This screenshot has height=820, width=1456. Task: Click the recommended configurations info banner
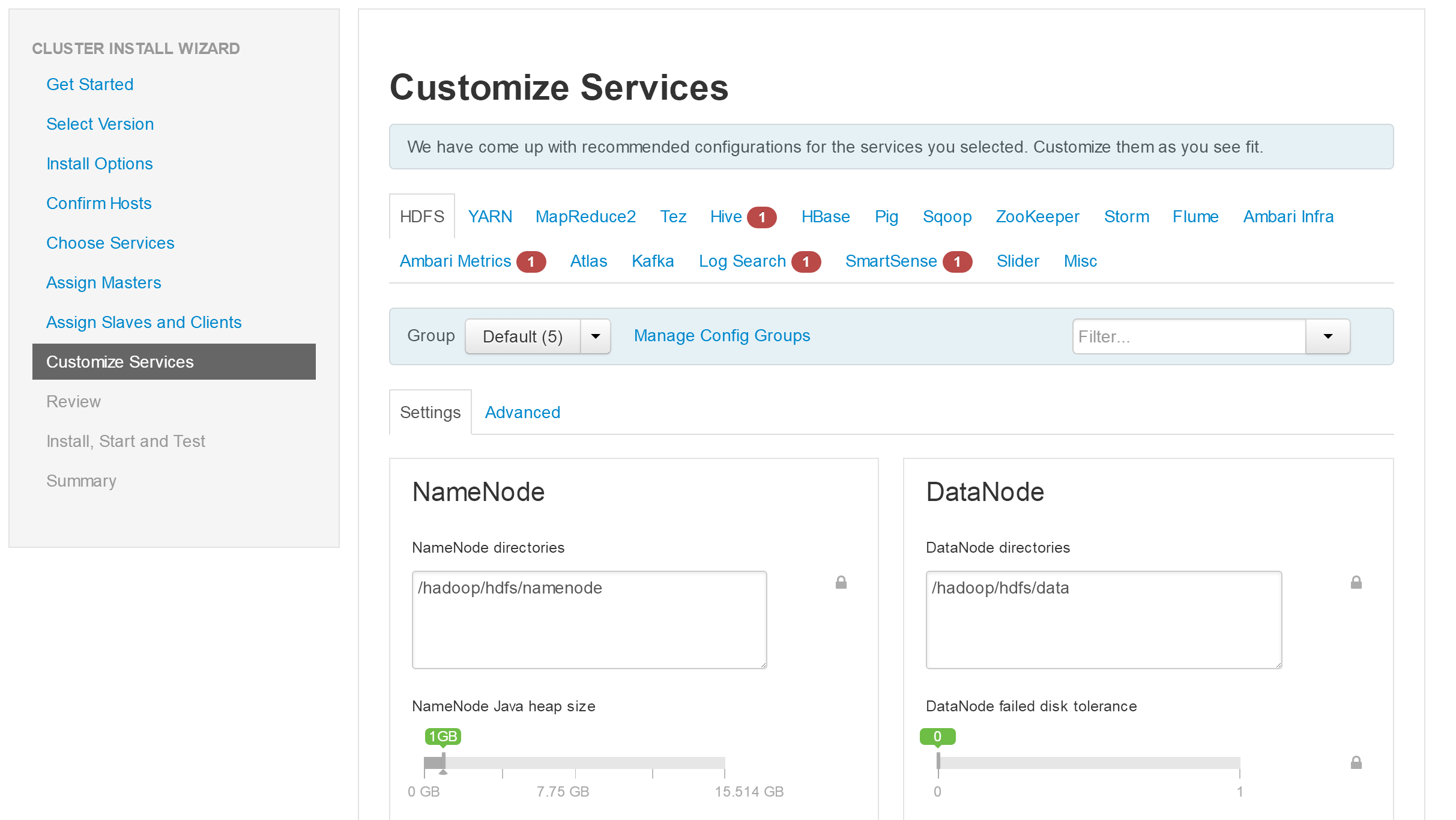pyautogui.click(x=892, y=147)
